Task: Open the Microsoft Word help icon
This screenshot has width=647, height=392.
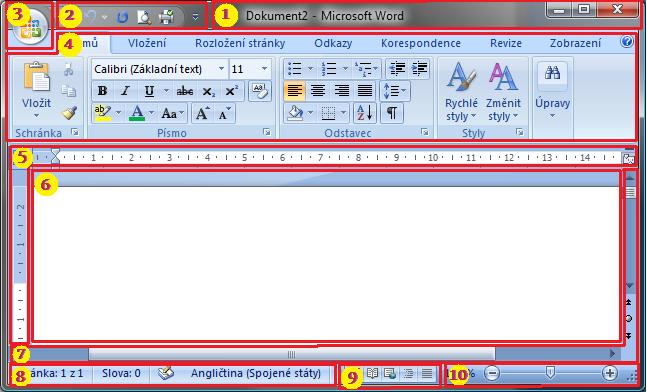Action: click(x=627, y=42)
